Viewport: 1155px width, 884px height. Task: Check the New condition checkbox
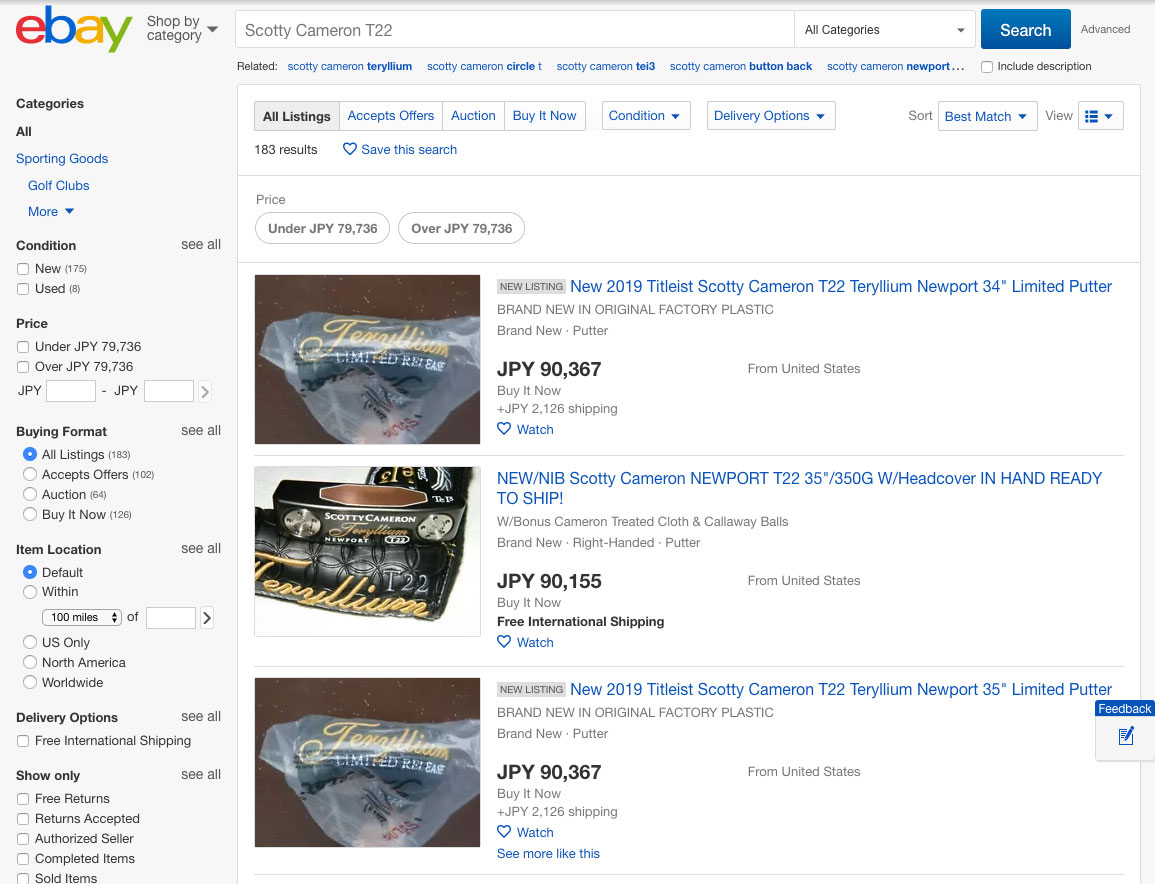point(23,269)
